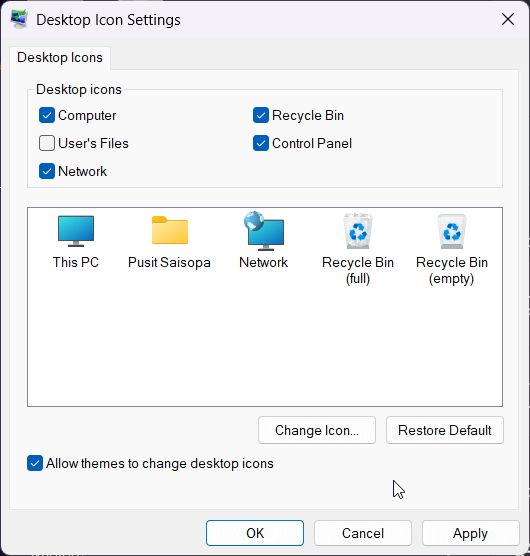Click the "Pusit Saisopa" label text

[169, 262]
